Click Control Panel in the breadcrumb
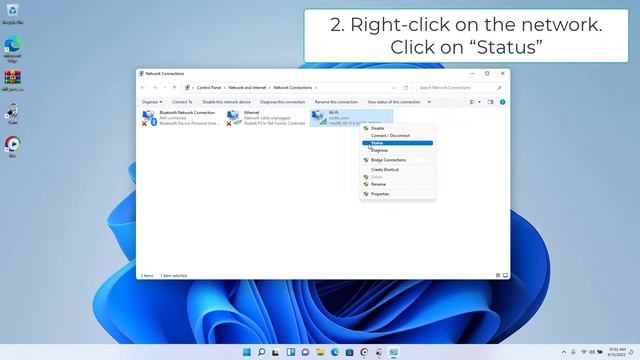 point(209,88)
